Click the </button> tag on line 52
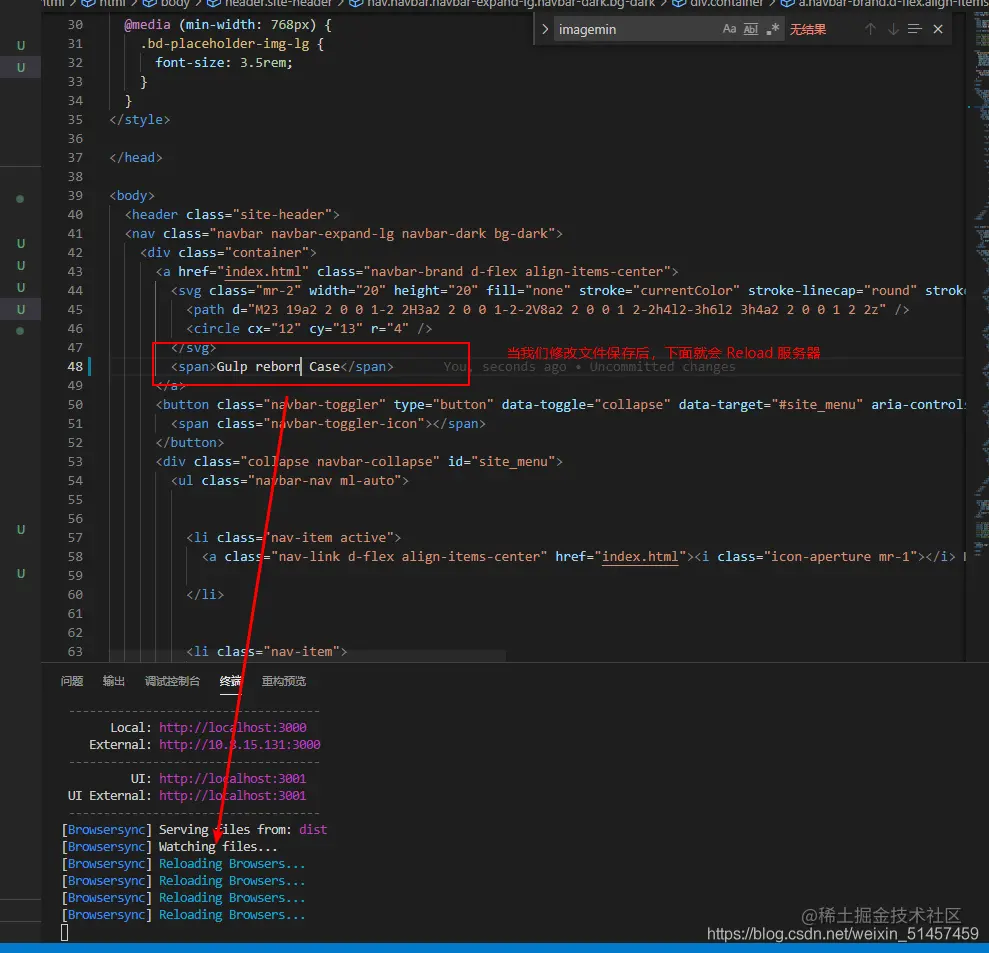The height and width of the screenshot is (953, 989). coord(190,442)
